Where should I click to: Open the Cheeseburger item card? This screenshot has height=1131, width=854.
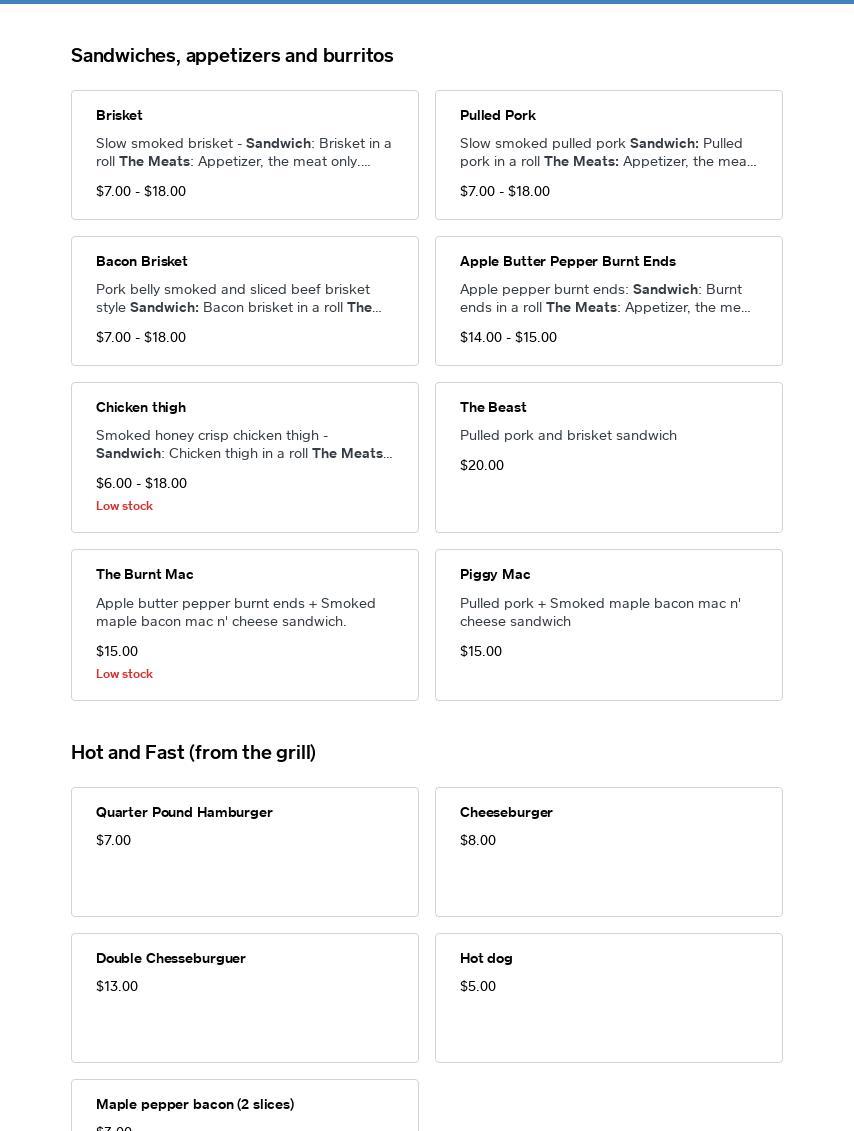pos(608,852)
